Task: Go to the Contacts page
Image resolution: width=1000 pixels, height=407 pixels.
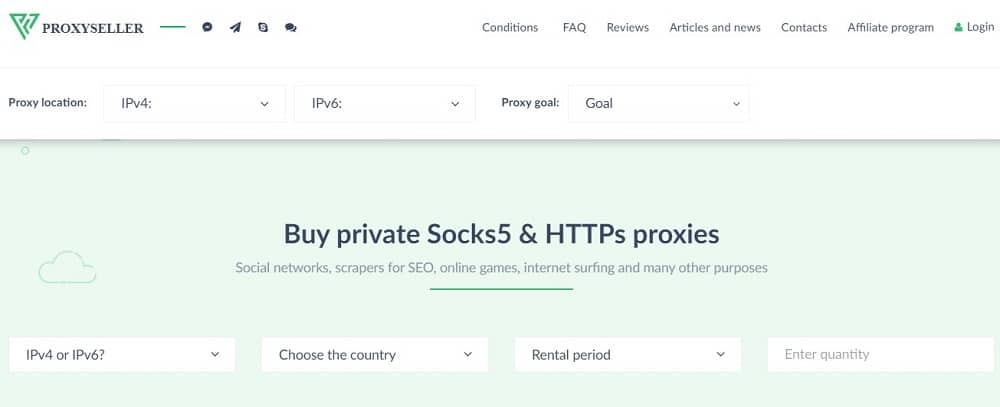Action: pyautogui.click(x=804, y=27)
